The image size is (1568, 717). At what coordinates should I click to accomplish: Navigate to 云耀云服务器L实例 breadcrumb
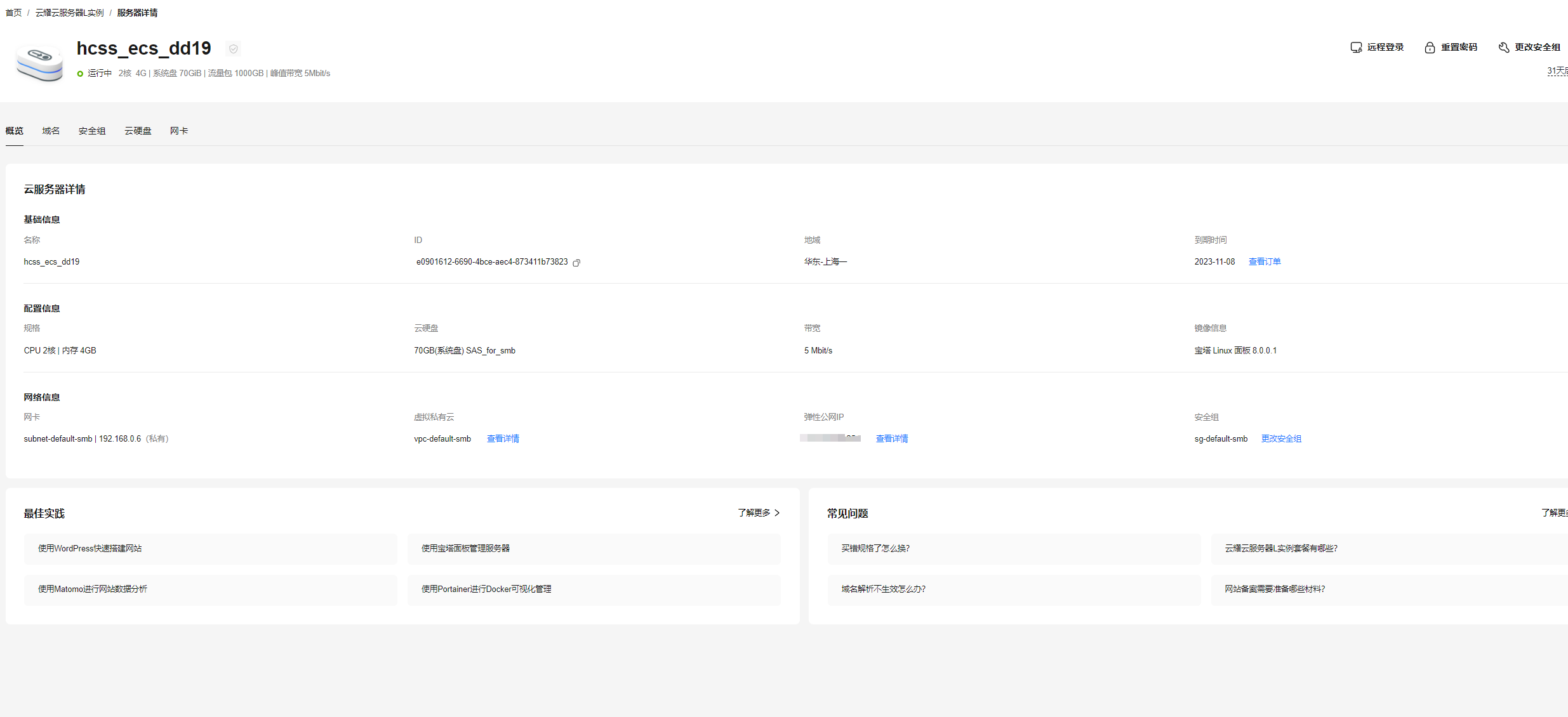[x=69, y=13]
